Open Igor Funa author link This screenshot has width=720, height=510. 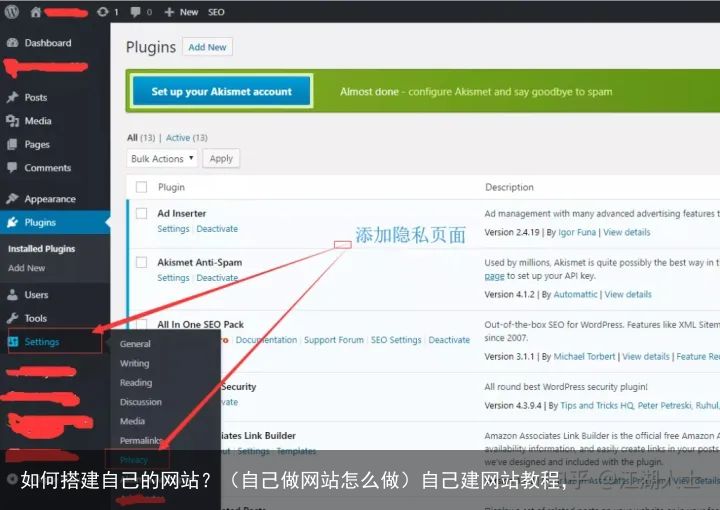tap(577, 232)
